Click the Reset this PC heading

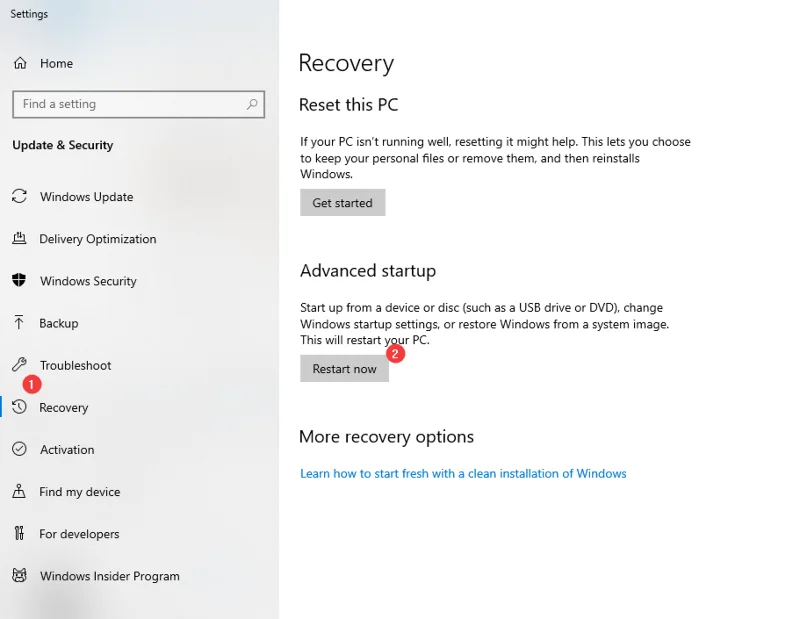[348, 105]
